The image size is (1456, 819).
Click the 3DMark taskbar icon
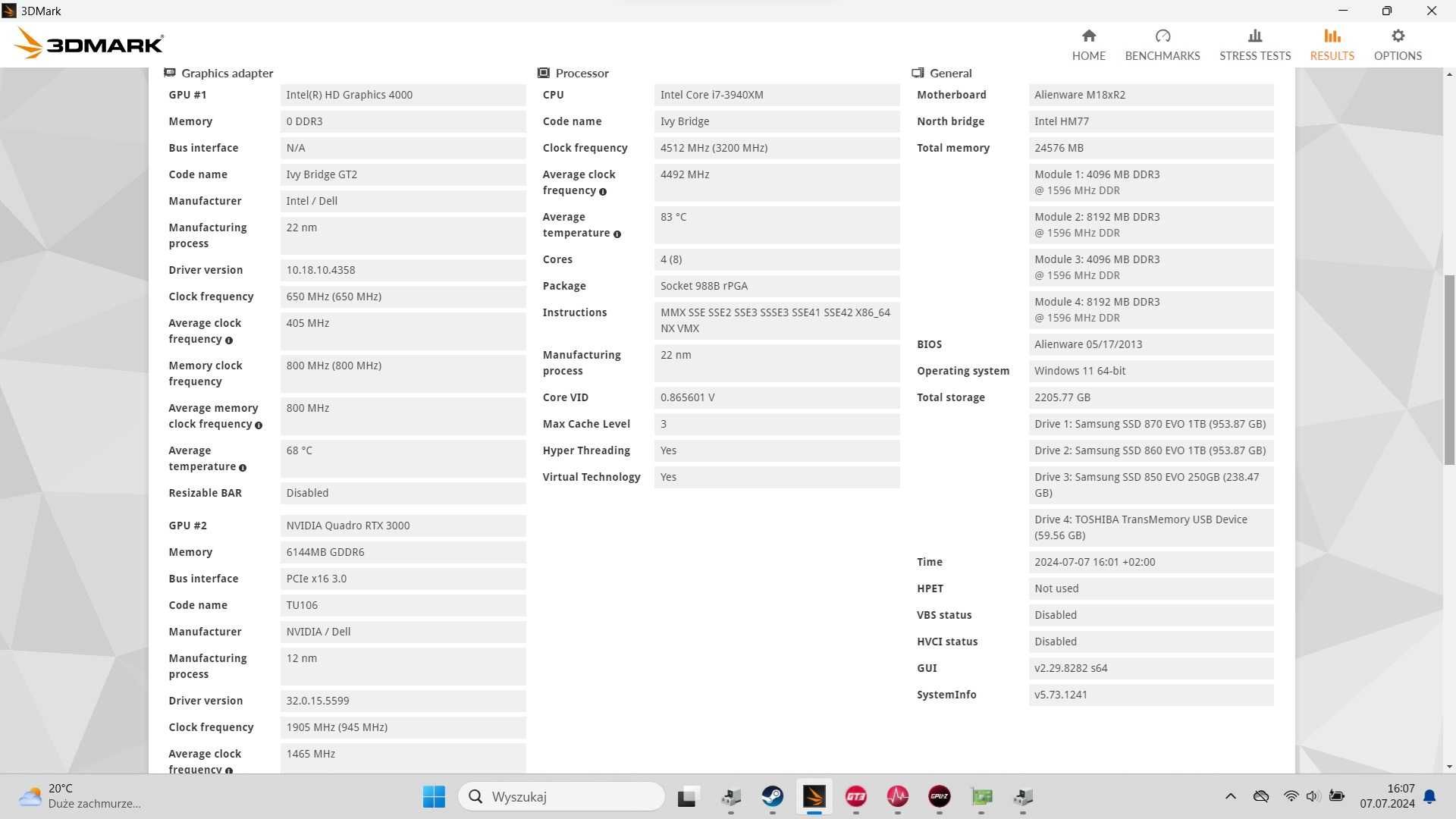coord(814,796)
